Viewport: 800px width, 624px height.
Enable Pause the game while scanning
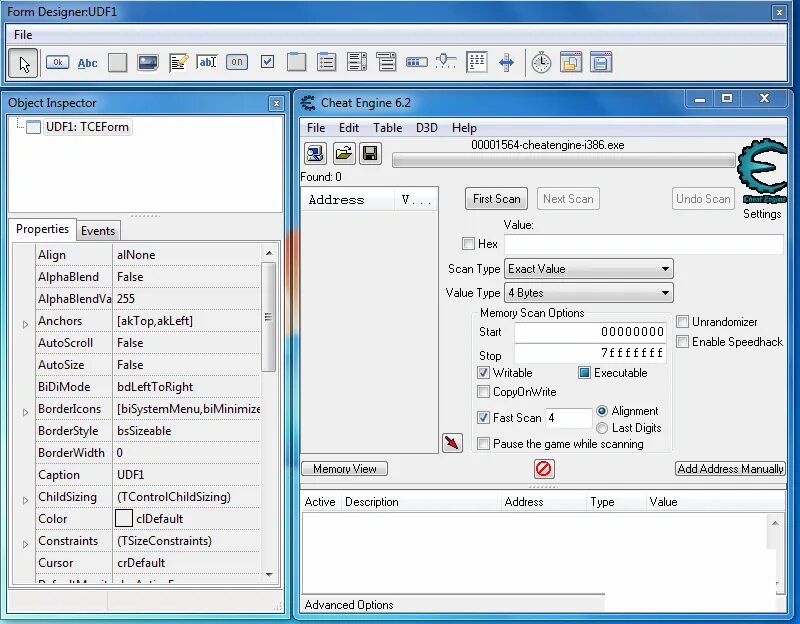click(x=483, y=443)
